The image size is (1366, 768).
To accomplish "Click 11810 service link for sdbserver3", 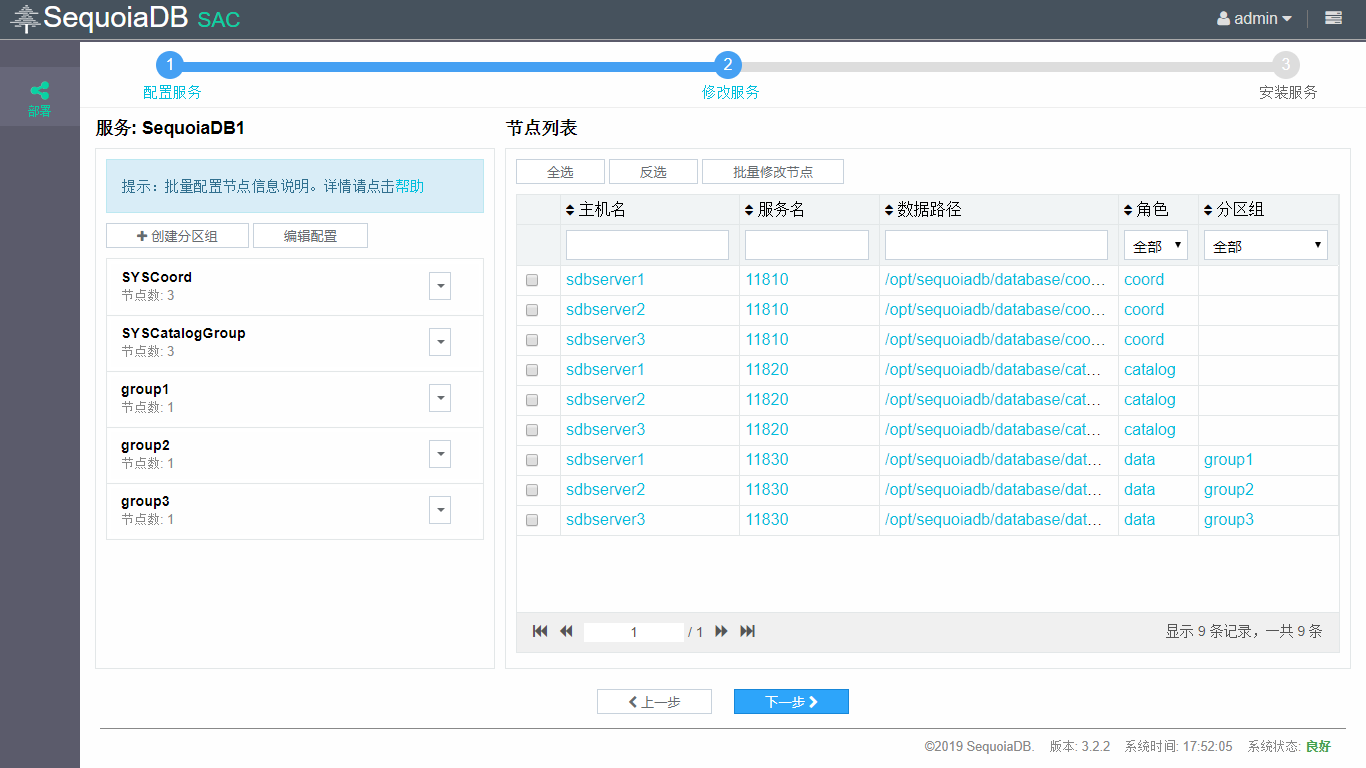I will [x=767, y=340].
